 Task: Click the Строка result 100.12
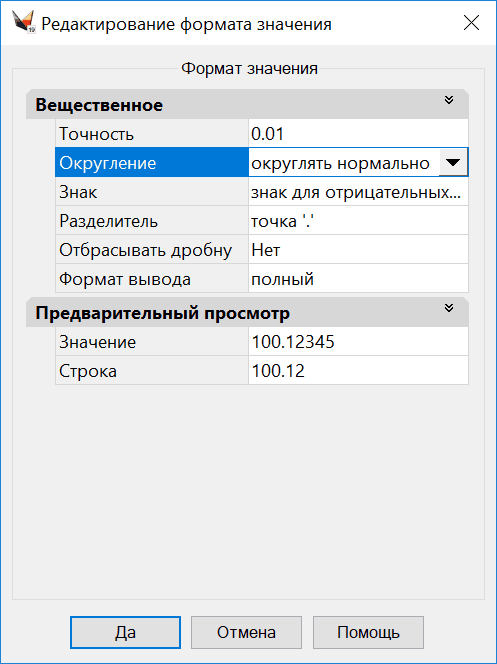[x=358, y=371]
